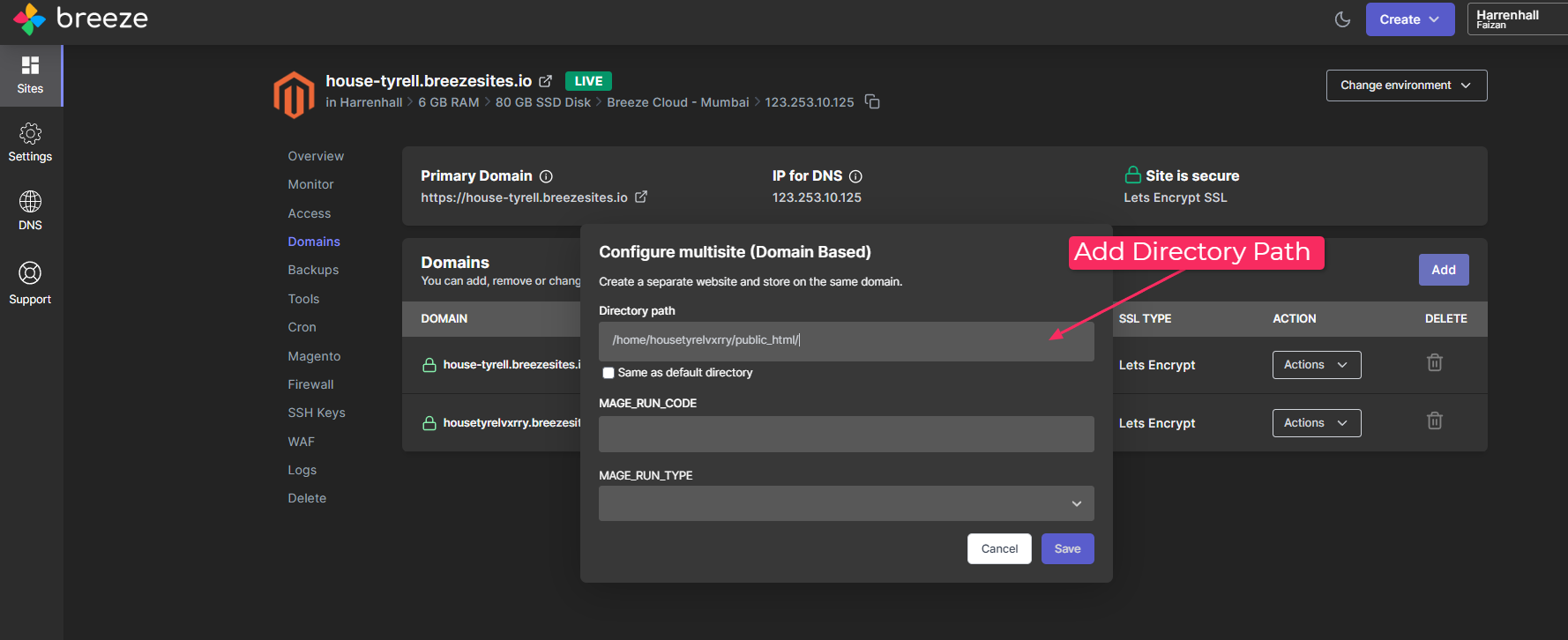Viewport: 1568px width, 640px height.
Task: Go to the Logs menu item
Action: click(x=302, y=470)
